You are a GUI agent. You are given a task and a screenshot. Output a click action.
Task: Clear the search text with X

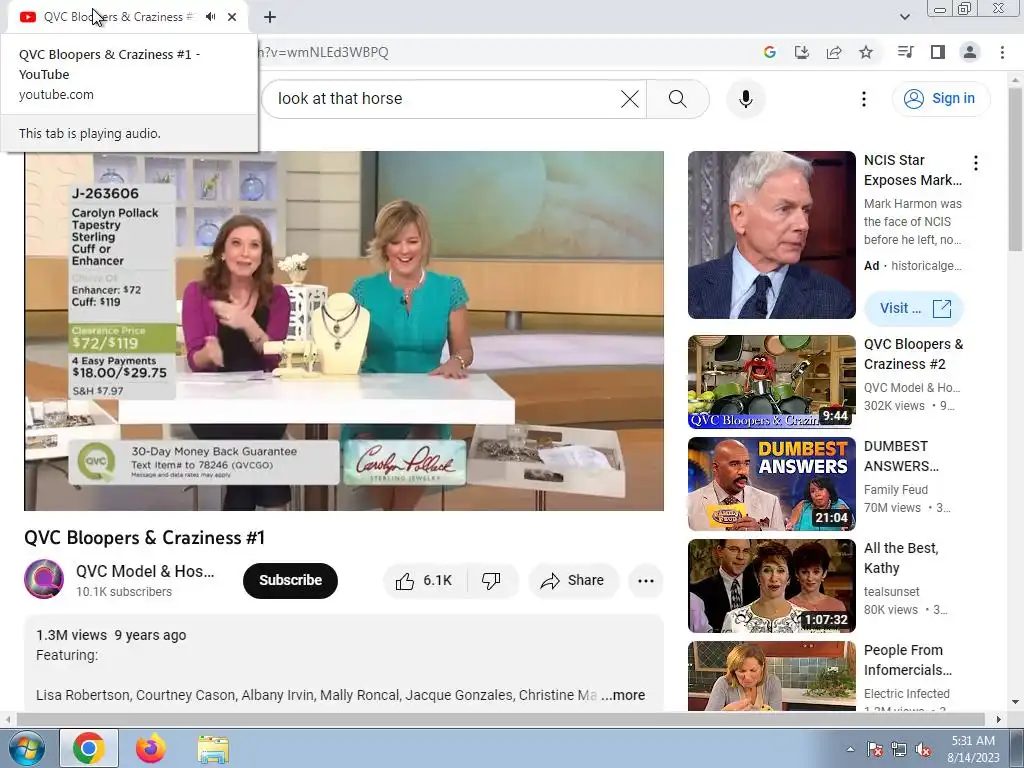point(630,99)
